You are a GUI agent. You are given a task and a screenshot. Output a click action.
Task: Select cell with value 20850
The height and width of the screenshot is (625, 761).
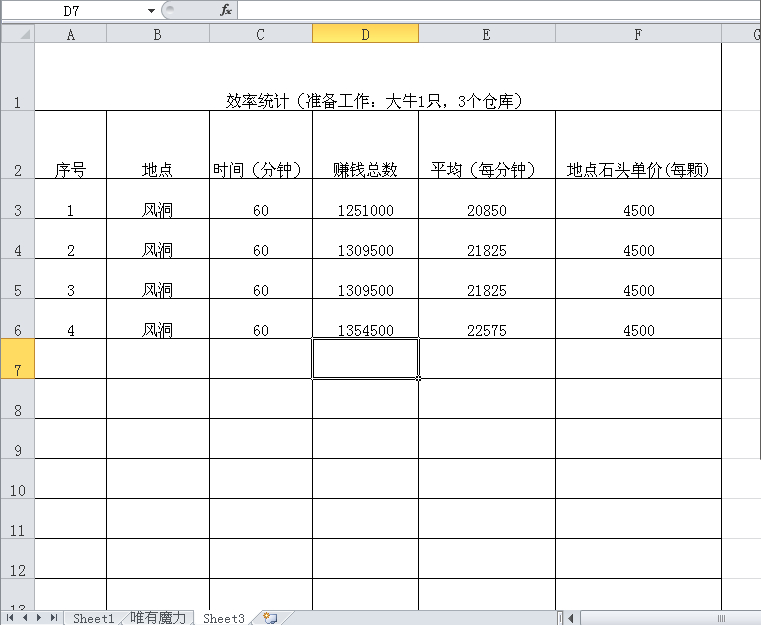coord(486,210)
